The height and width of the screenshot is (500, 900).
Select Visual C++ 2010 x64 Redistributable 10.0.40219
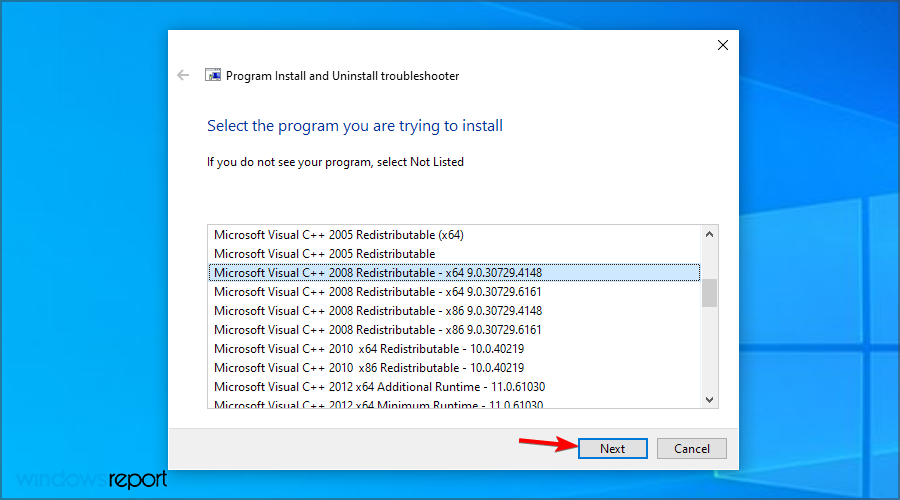pos(454,348)
